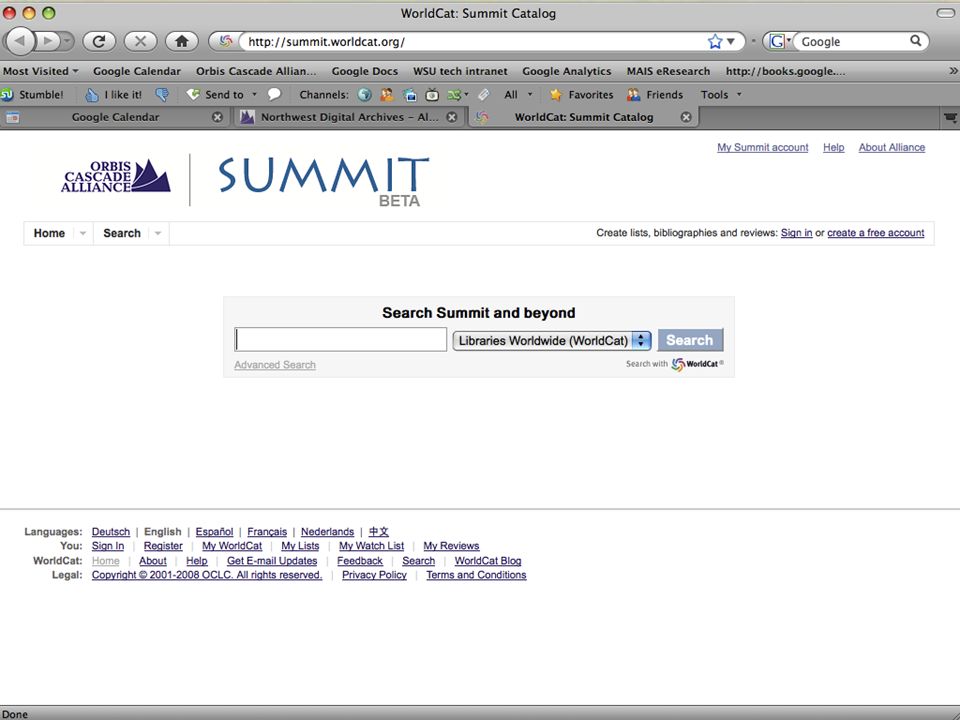Close the Northwest Digital Archives tab
The height and width of the screenshot is (720, 960).
point(452,117)
